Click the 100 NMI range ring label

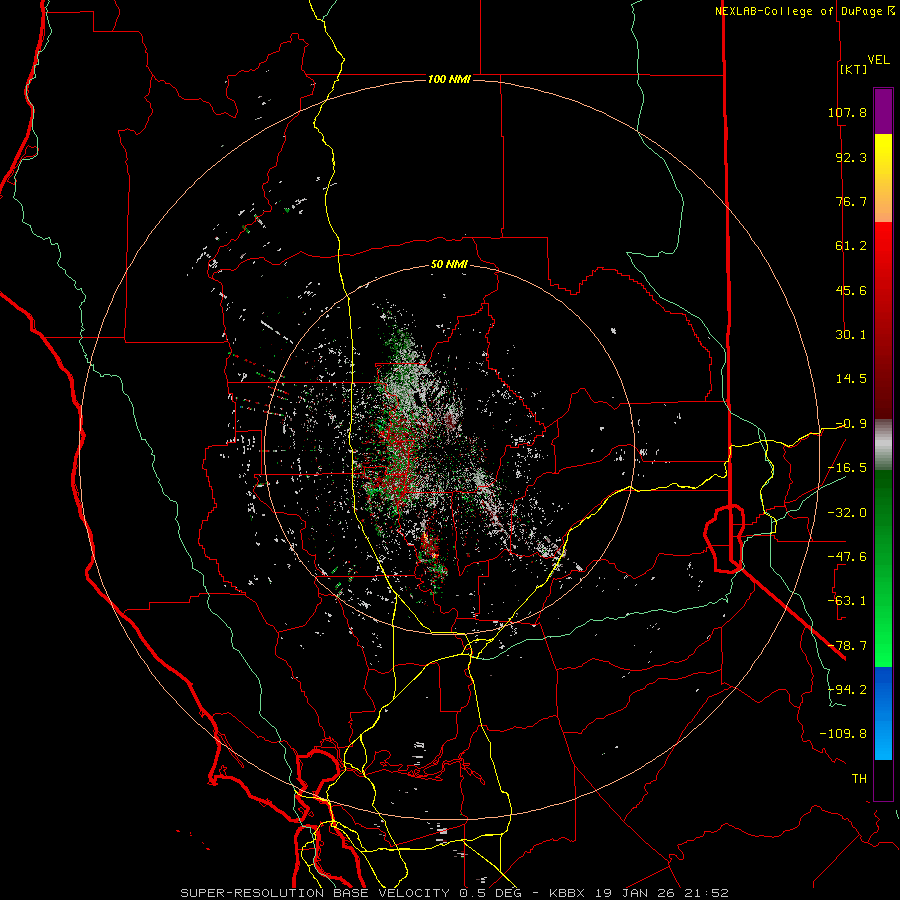pyautogui.click(x=449, y=79)
